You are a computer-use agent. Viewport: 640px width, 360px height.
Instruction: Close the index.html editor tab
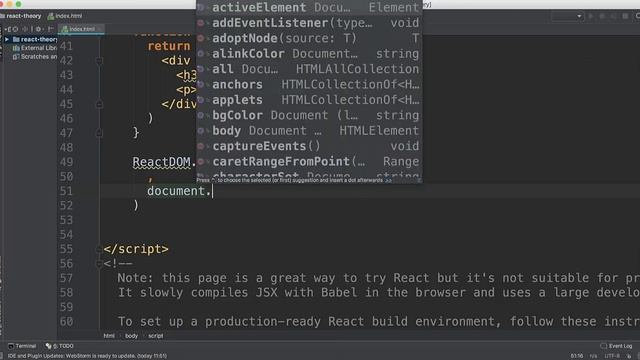pos(100,29)
